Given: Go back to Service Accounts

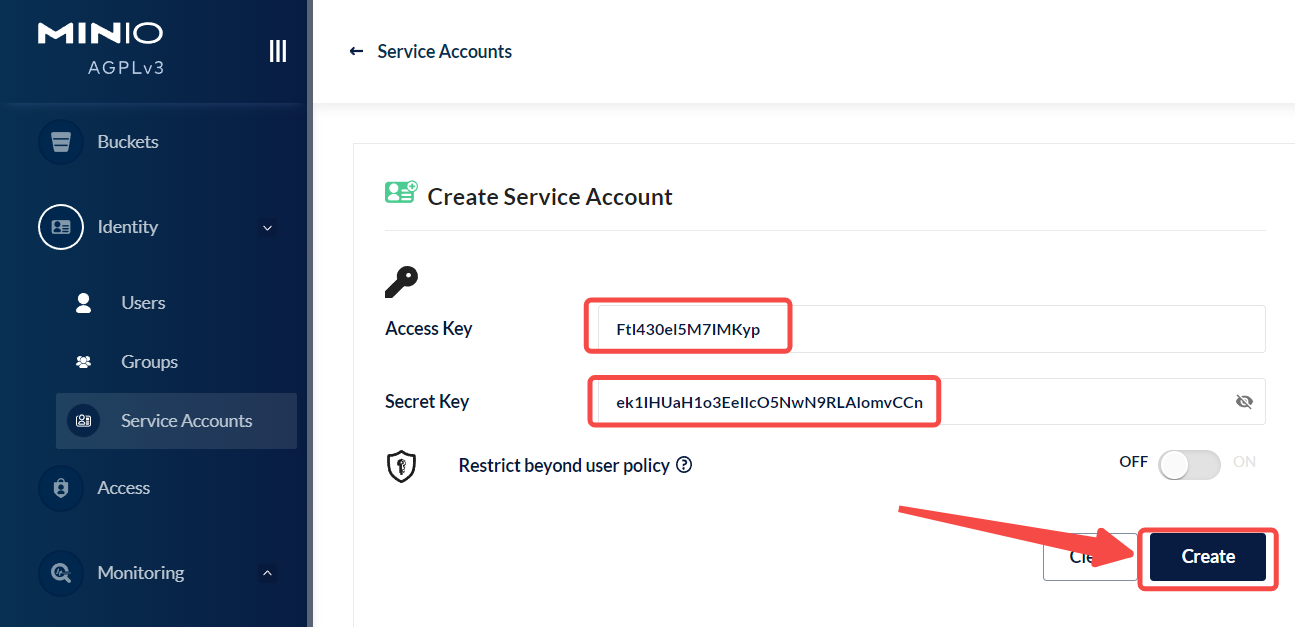Looking at the screenshot, I should [x=431, y=51].
